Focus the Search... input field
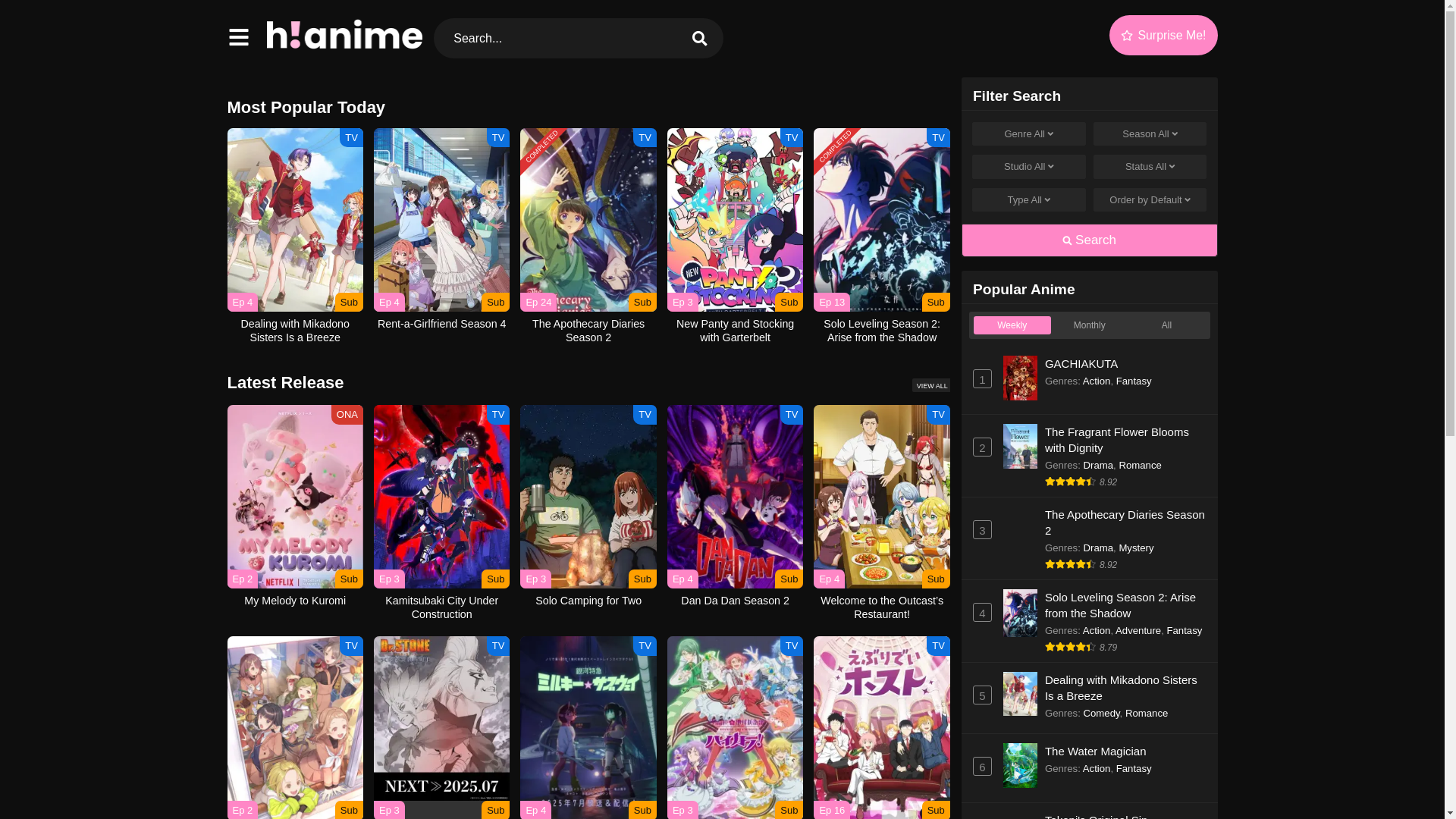The height and width of the screenshot is (819, 1456). pos(563,39)
